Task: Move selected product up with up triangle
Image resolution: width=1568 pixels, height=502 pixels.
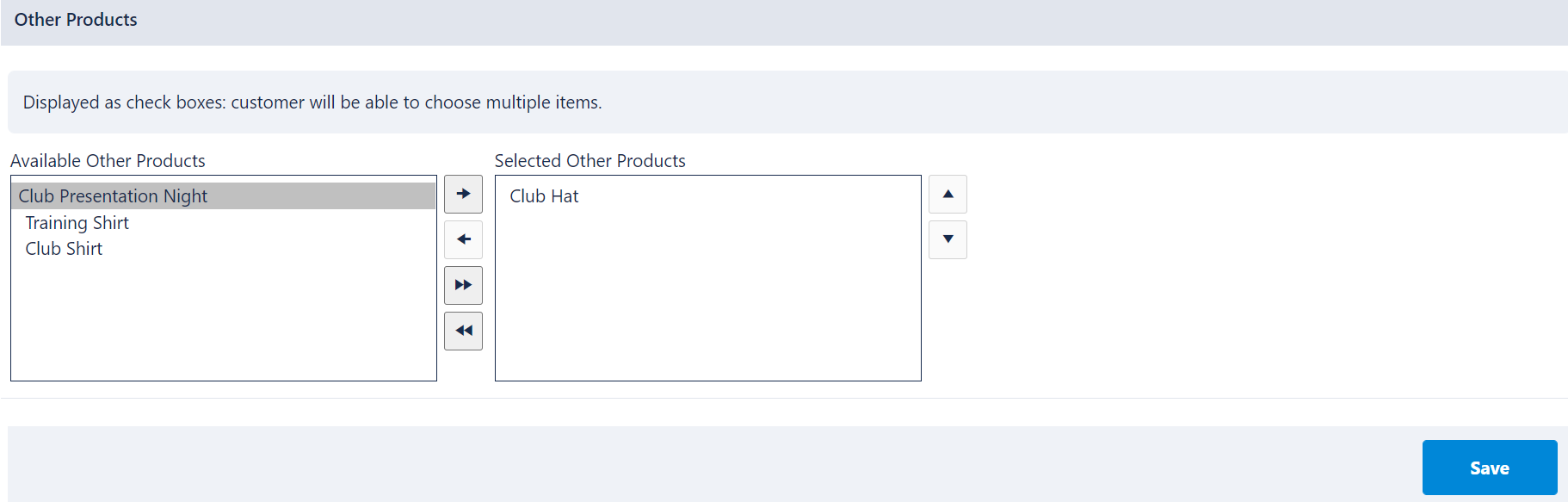Action: tap(948, 194)
